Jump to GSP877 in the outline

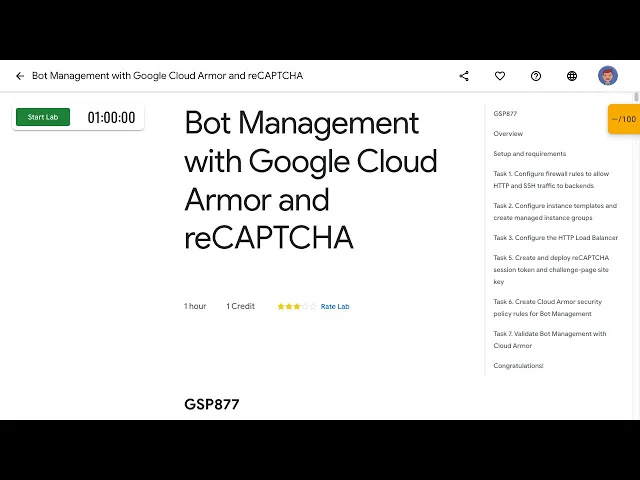[505, 113]
